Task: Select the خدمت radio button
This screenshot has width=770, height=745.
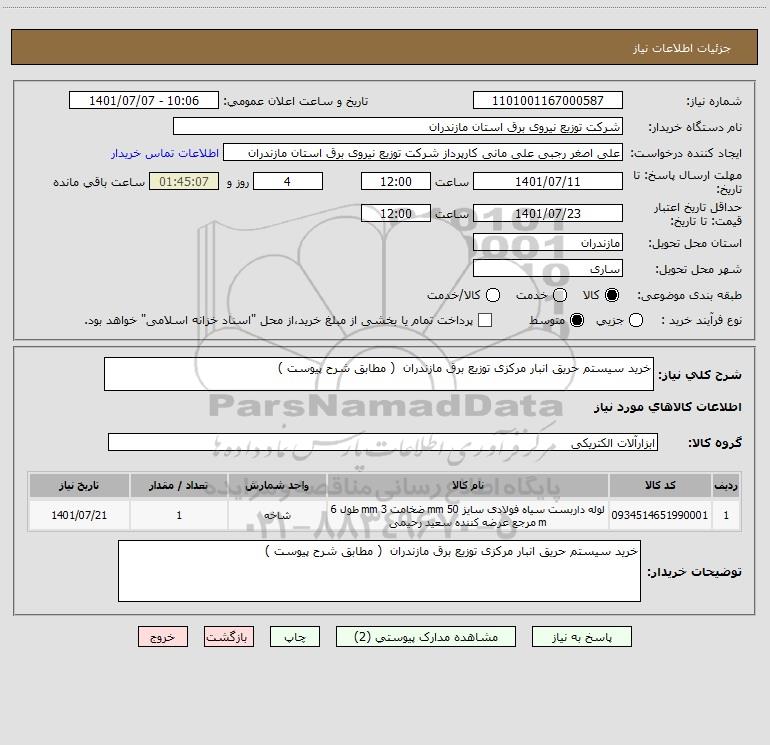Action: pyautogui.click(x=560, y=295)
